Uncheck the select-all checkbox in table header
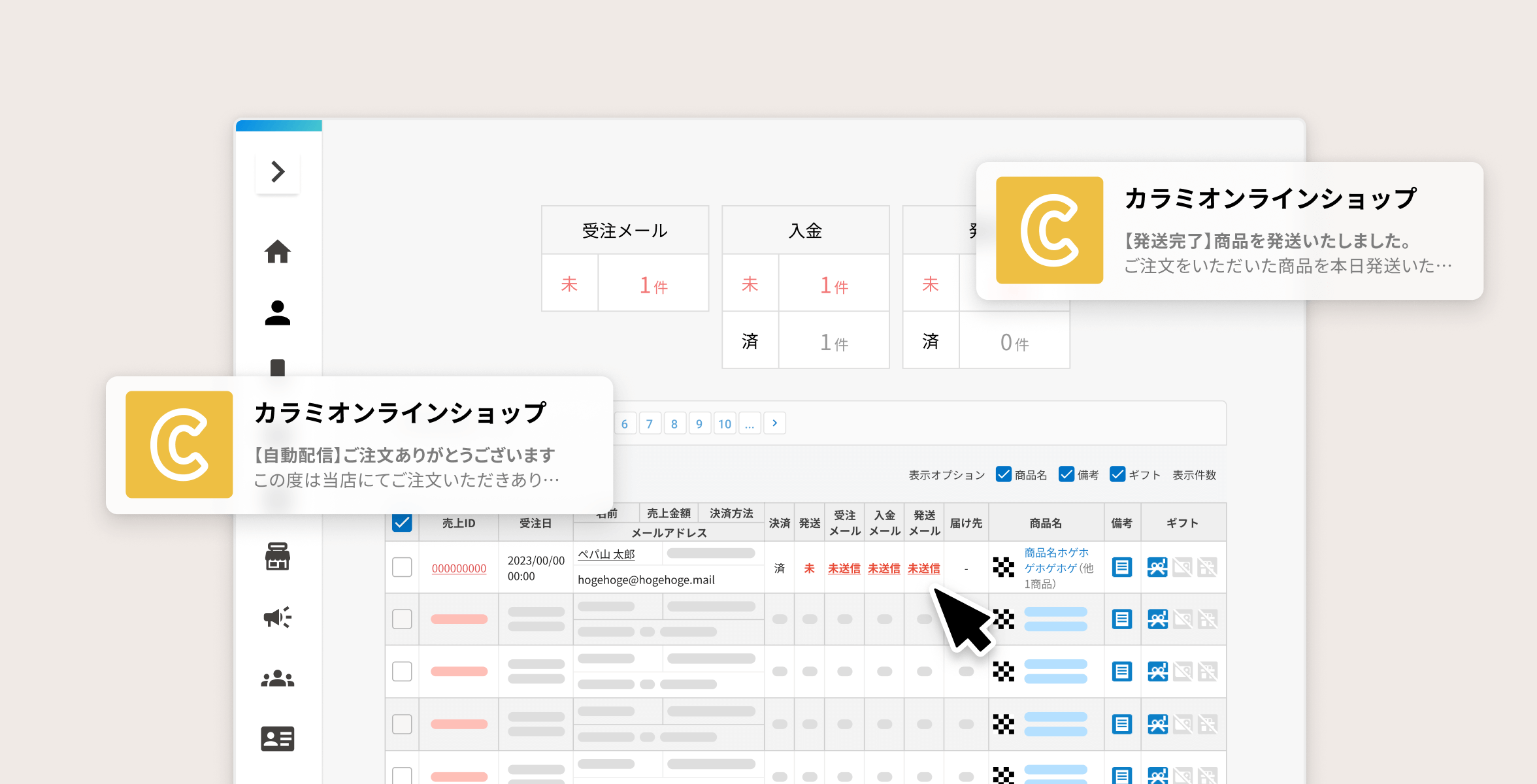Image resolution: width=1537 pixels, height=784 pixels. [x=402, y=523]
